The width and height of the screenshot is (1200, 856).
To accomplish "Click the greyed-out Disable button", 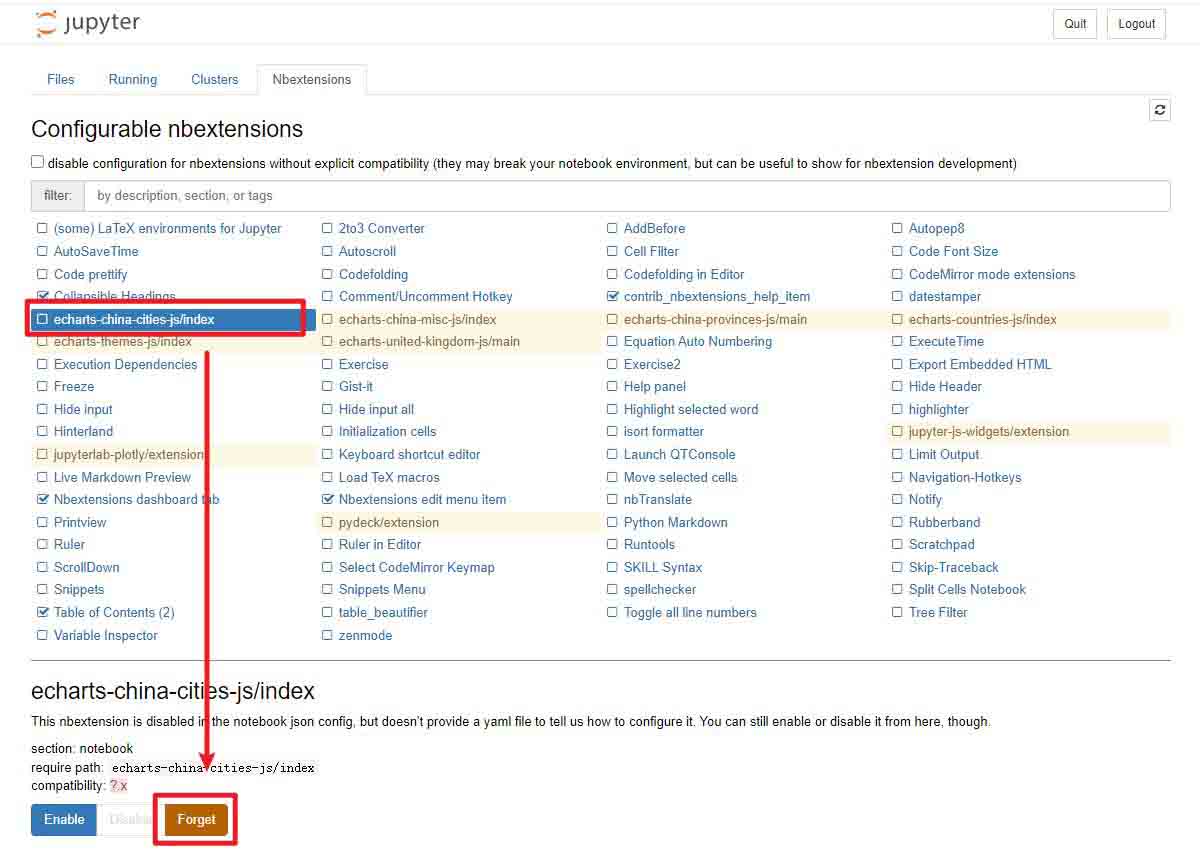I will pos(128,819).
